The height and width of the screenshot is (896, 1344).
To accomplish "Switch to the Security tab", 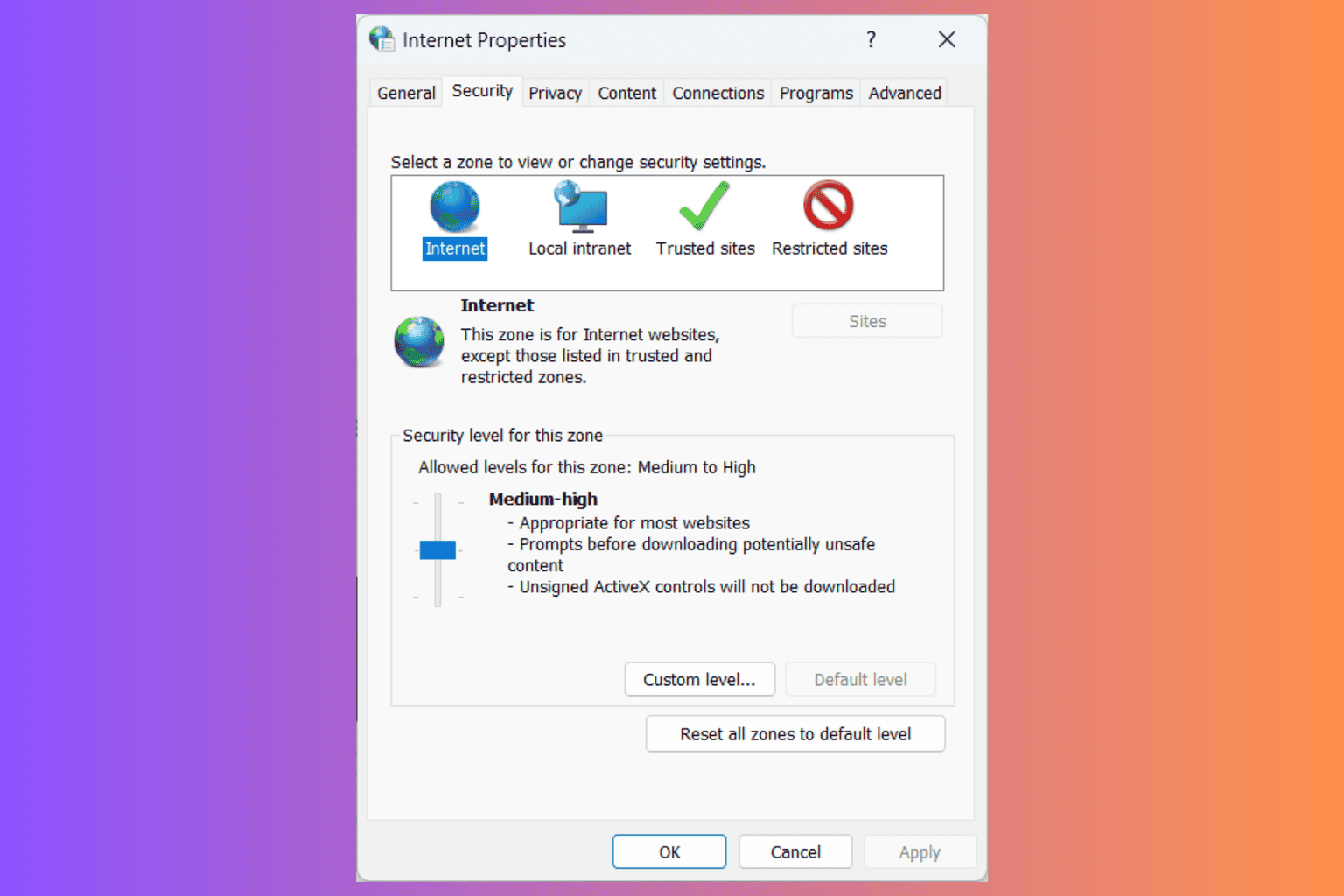I will pos(482,91).
